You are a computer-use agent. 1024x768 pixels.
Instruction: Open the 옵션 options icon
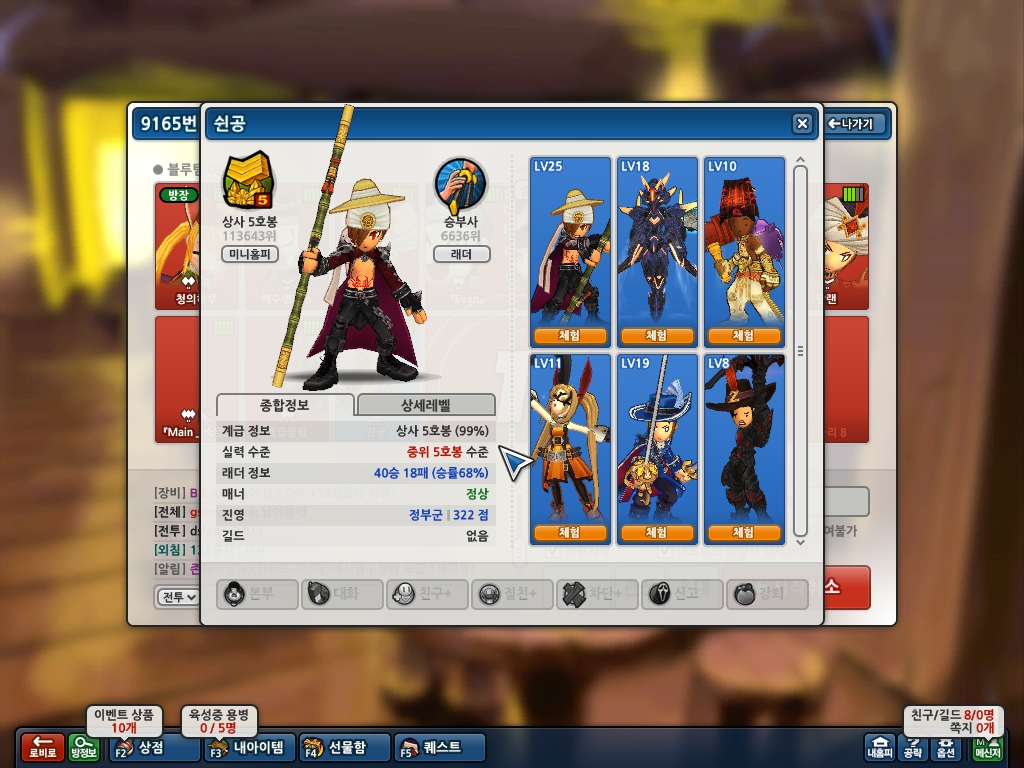(x=946, y=747)
